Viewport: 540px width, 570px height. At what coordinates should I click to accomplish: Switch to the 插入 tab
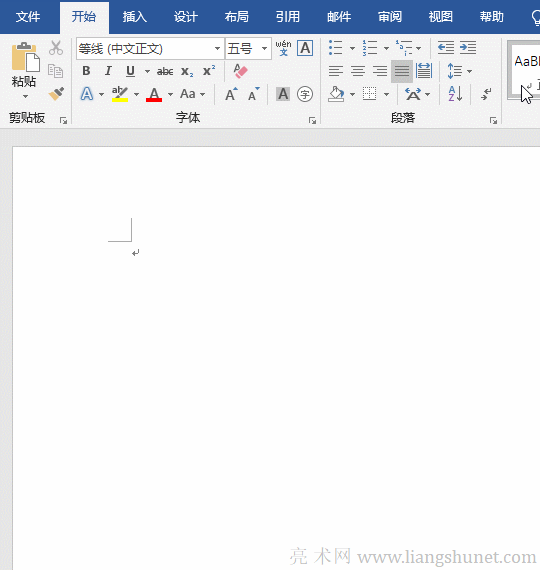click(135, 17)
